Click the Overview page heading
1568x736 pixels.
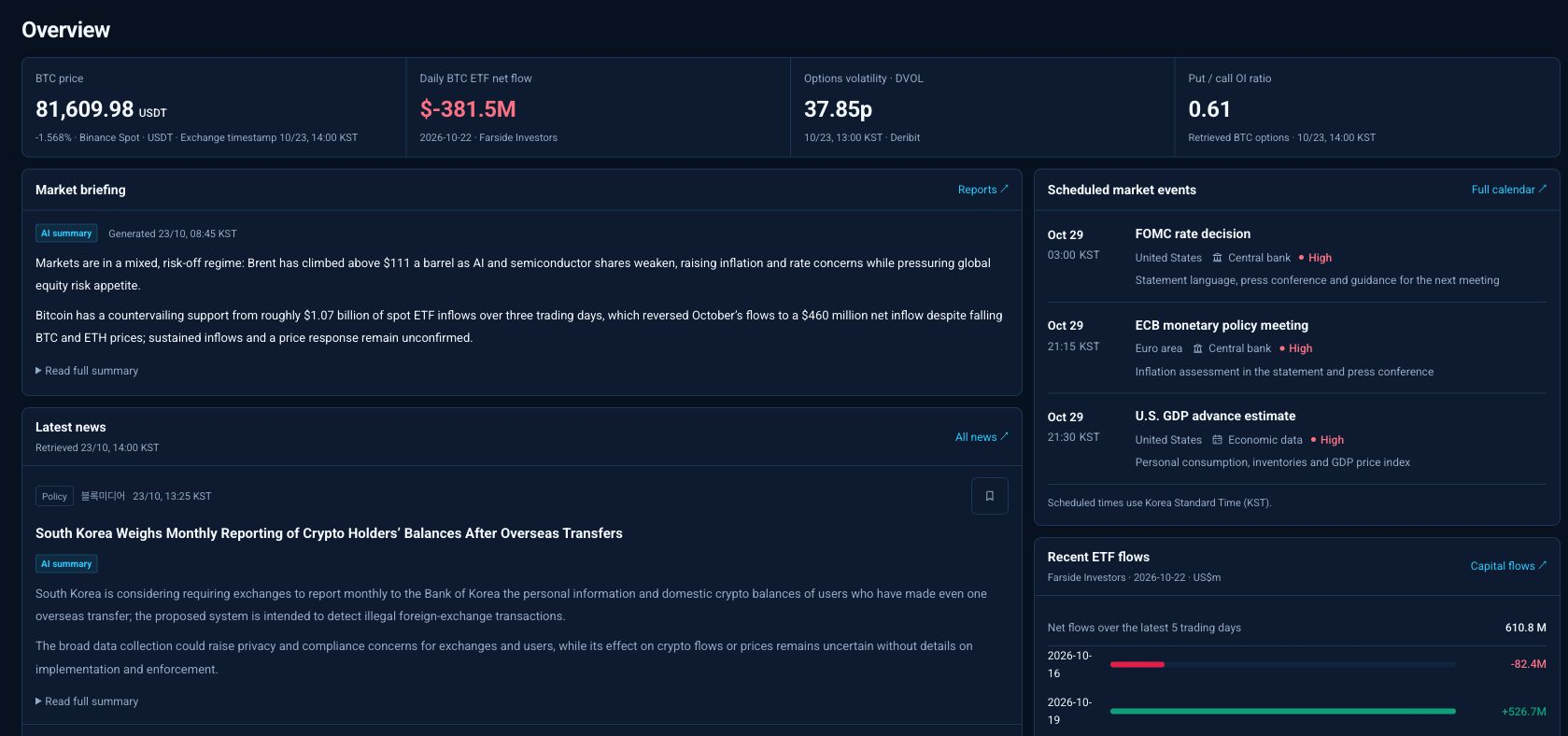coord(65,30)
